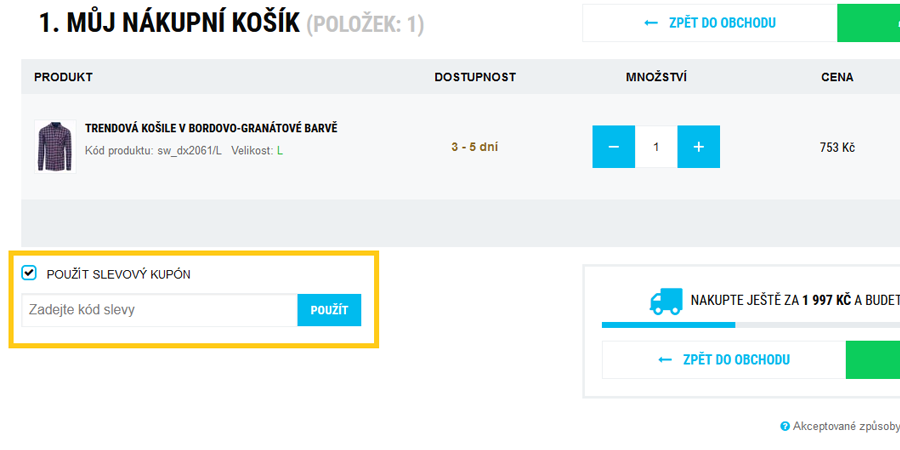This screenshot has width=900, height=450.
Task: Click Zpět do obchodu under shipping progress
Action: pos(723,360)
